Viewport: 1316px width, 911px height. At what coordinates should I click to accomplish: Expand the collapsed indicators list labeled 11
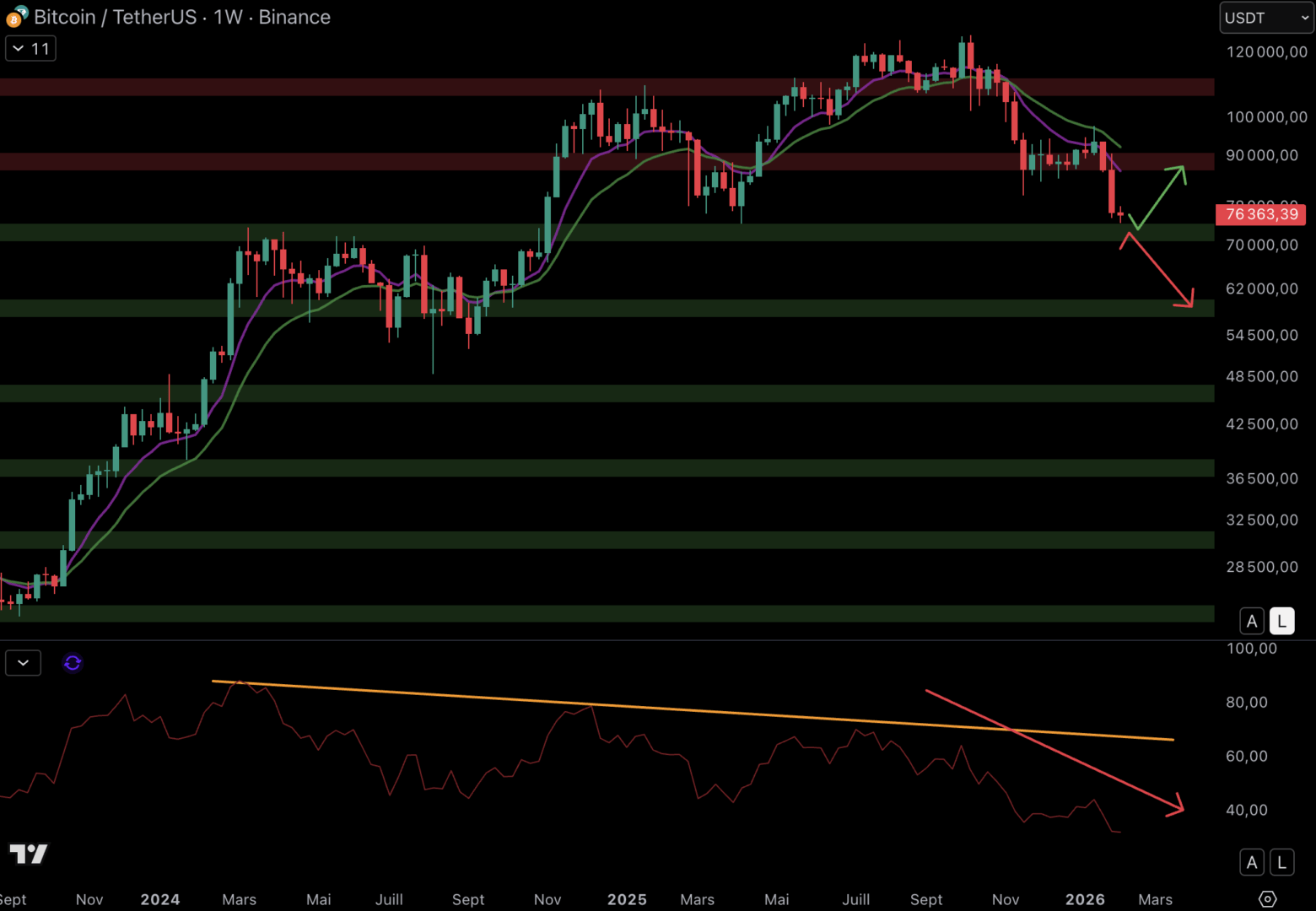click(31, 49)
